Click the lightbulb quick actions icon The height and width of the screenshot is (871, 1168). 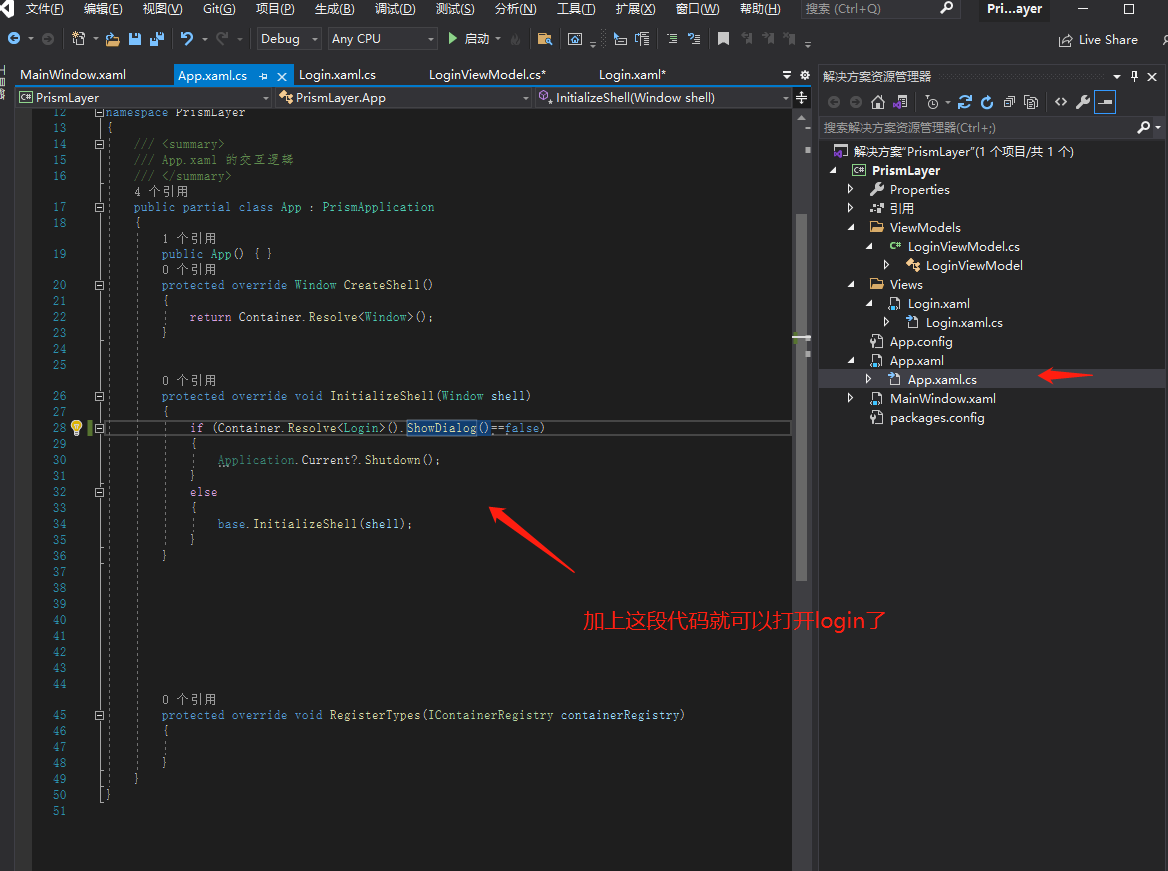click(76, 428)
